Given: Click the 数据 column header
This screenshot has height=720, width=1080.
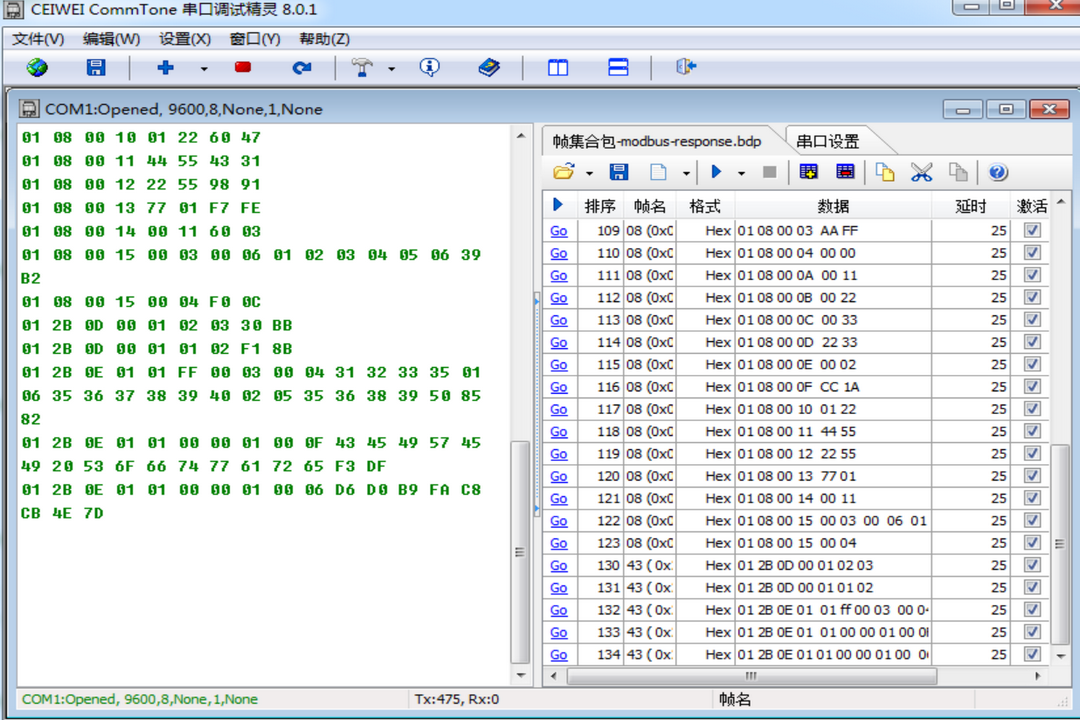Looking at the screenshot, I should tap(832, 206).
